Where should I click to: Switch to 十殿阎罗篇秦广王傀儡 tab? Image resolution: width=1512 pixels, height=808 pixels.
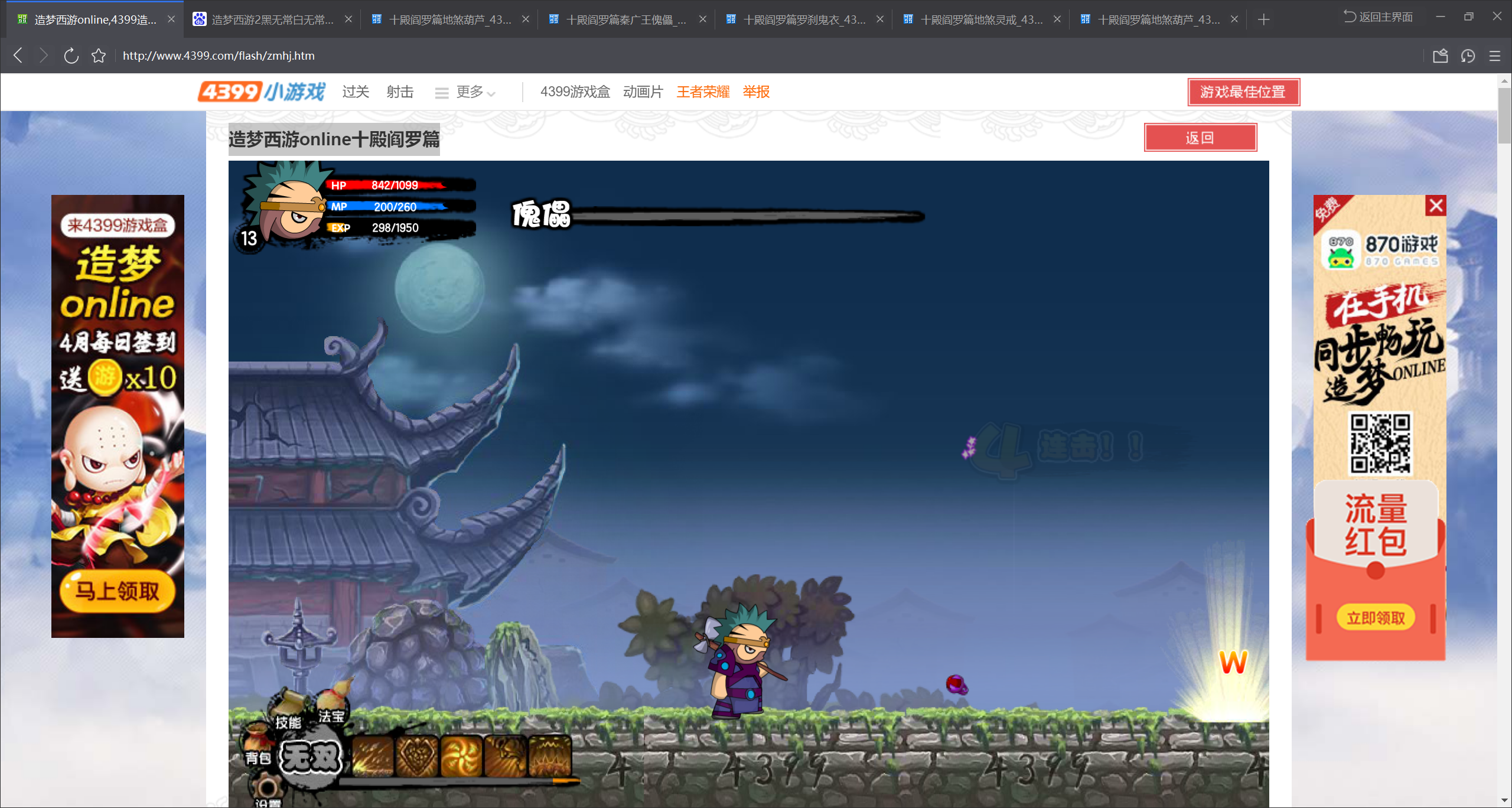pyautogui.click(x=626, y=19)
